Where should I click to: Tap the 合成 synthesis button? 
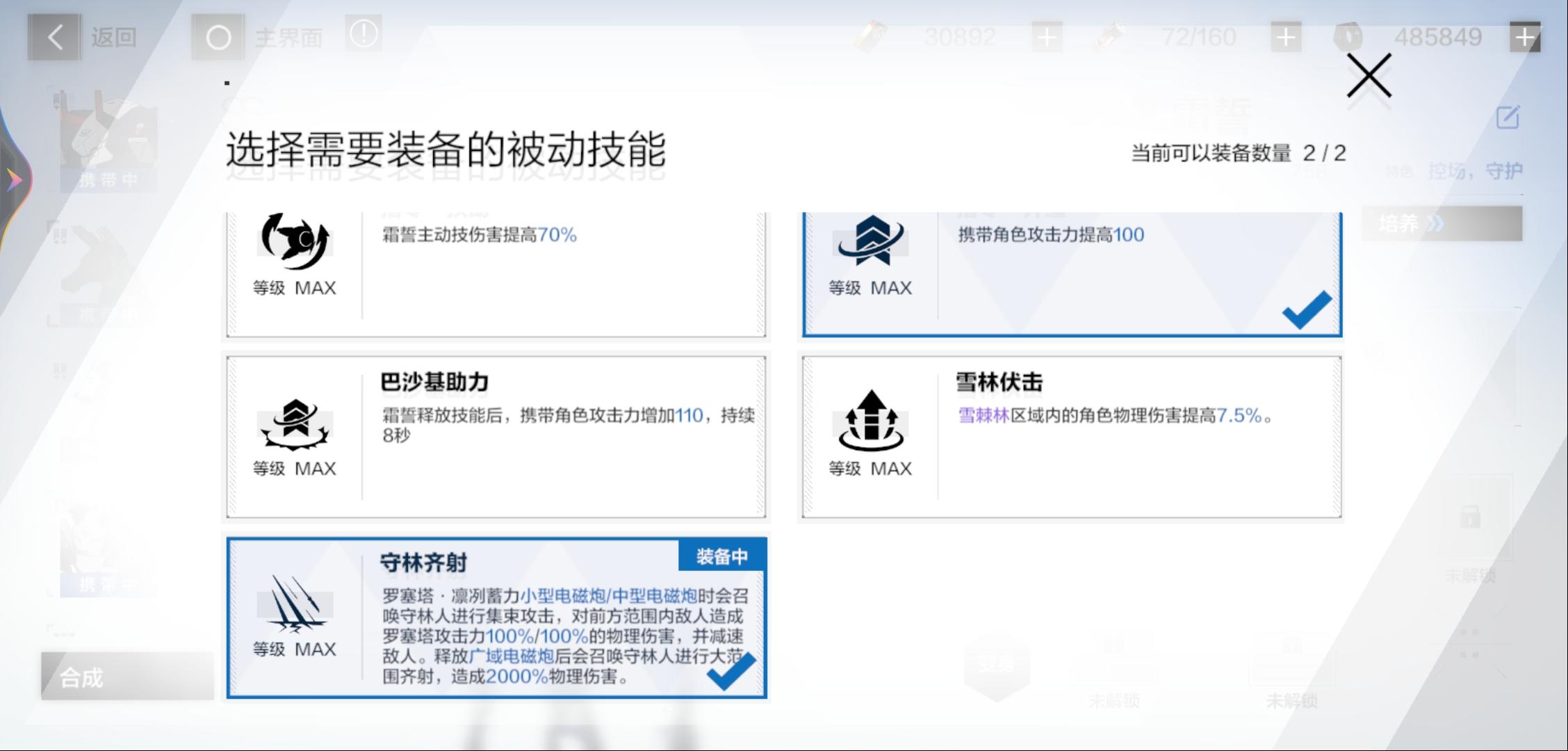[127, 676]
